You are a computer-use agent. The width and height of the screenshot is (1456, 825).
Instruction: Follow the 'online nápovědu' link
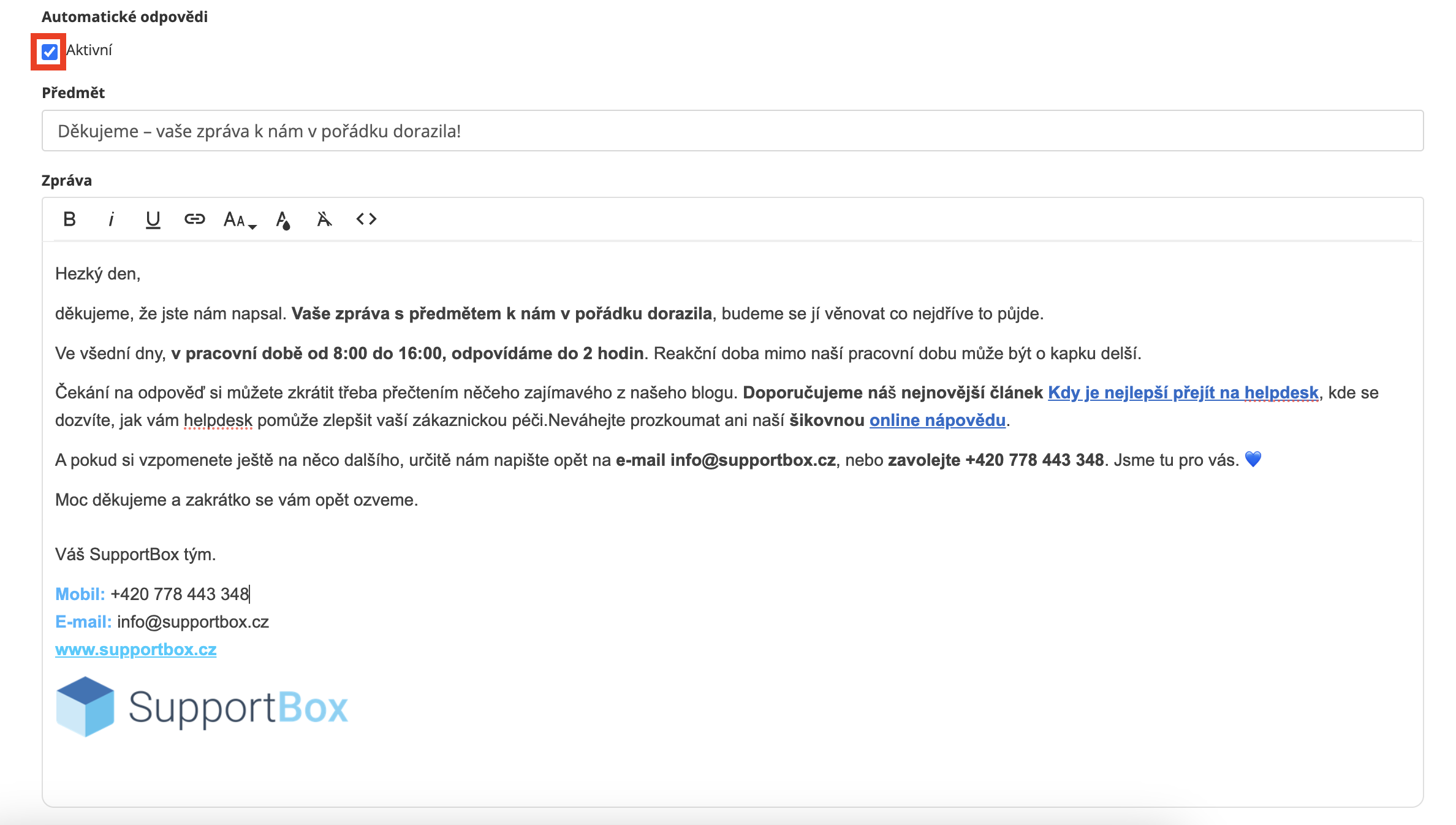(937, 420)
